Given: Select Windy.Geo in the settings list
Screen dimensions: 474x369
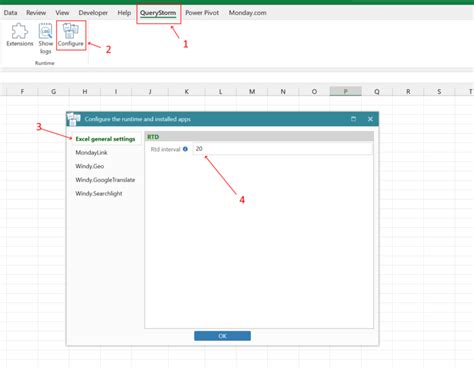Looking at the screenshot, I should click(x=90, y=166).
